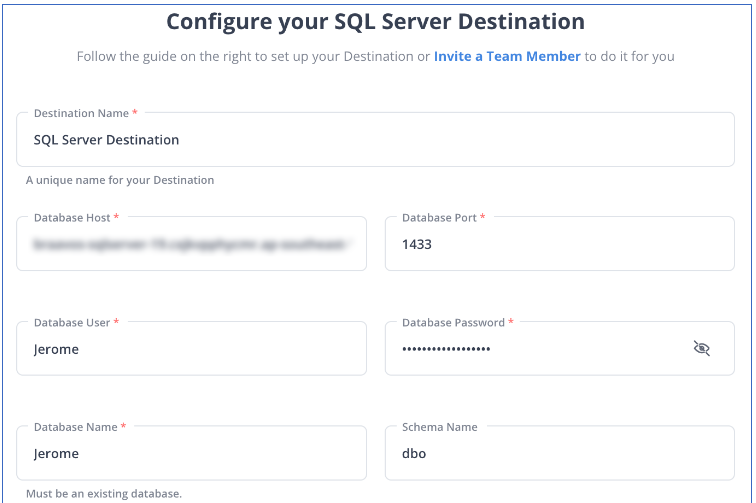This screenshot has height=503, width=756.
Task: Select the Schema Name field containing dbo
Action: [560, 453]
